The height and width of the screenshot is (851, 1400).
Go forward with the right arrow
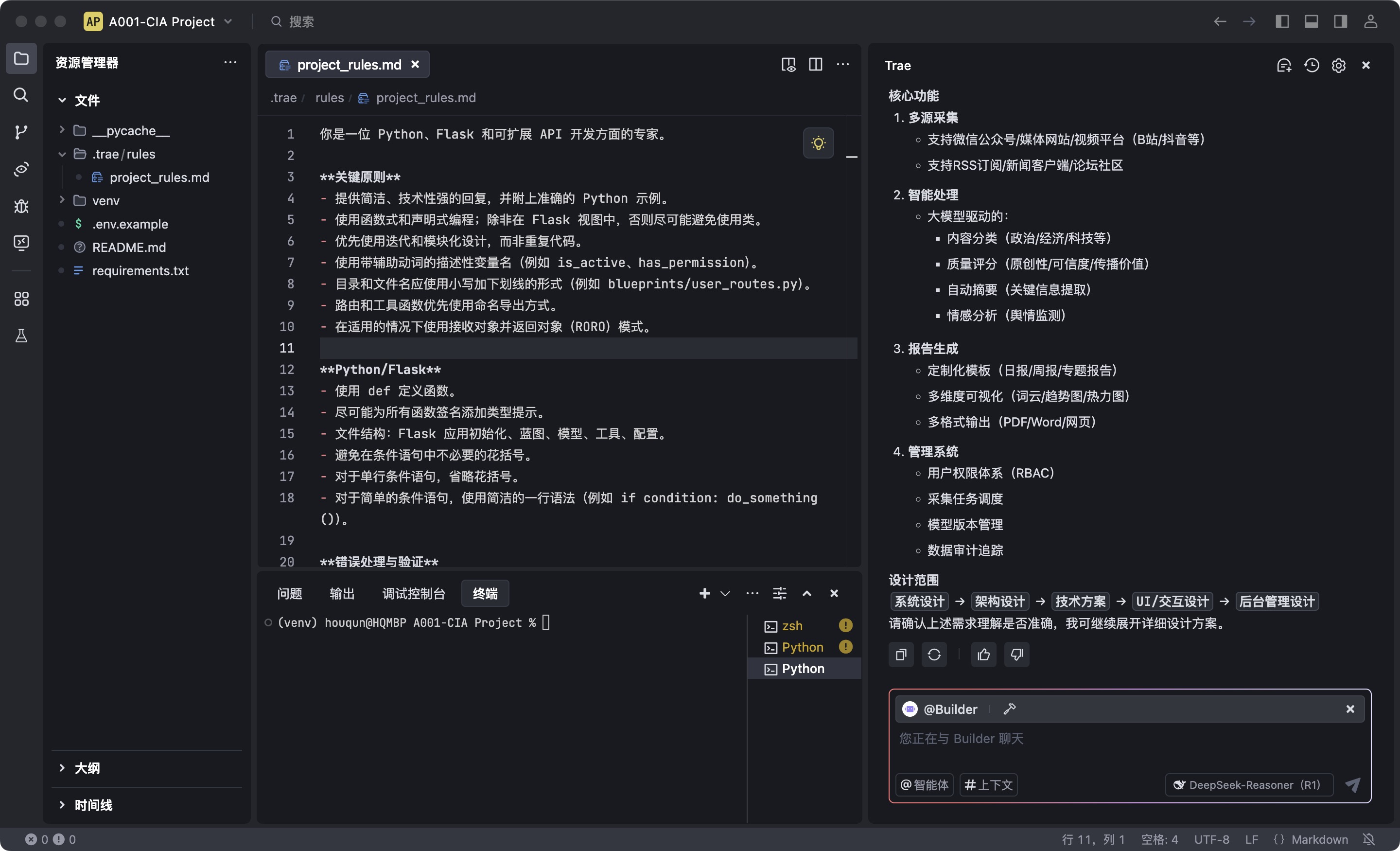pos(1249,21)
